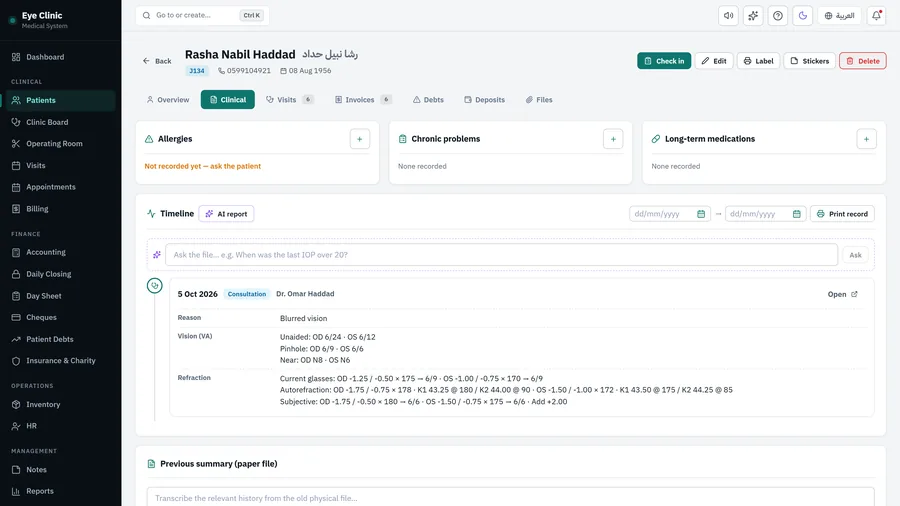Click the stethoscope timeline marker icon
This screenshot has height=506, width=900.
(x=154, y=286)
